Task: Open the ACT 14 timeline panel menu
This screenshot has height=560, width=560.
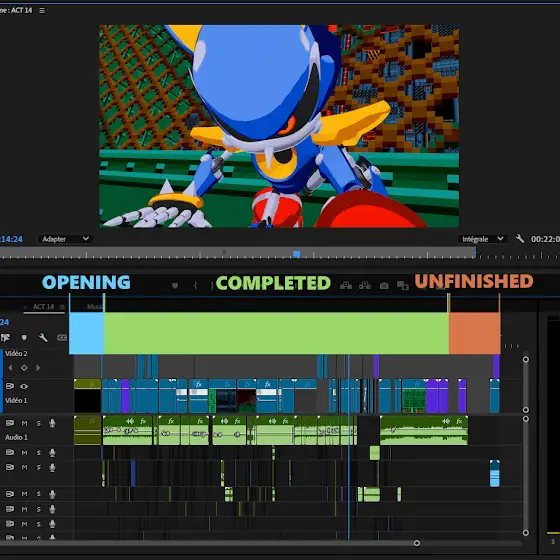Action: click(62, 307)
